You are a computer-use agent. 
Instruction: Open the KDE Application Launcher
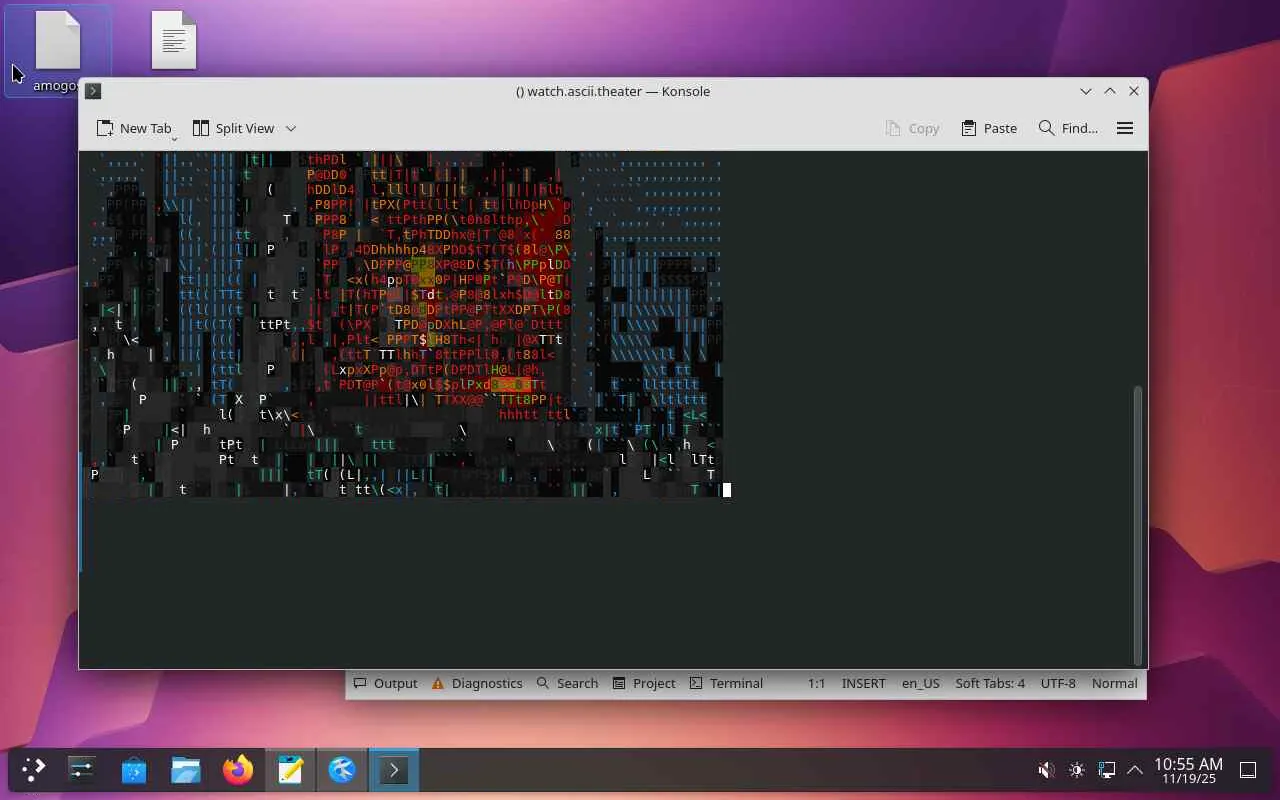[x=34, y=770]
